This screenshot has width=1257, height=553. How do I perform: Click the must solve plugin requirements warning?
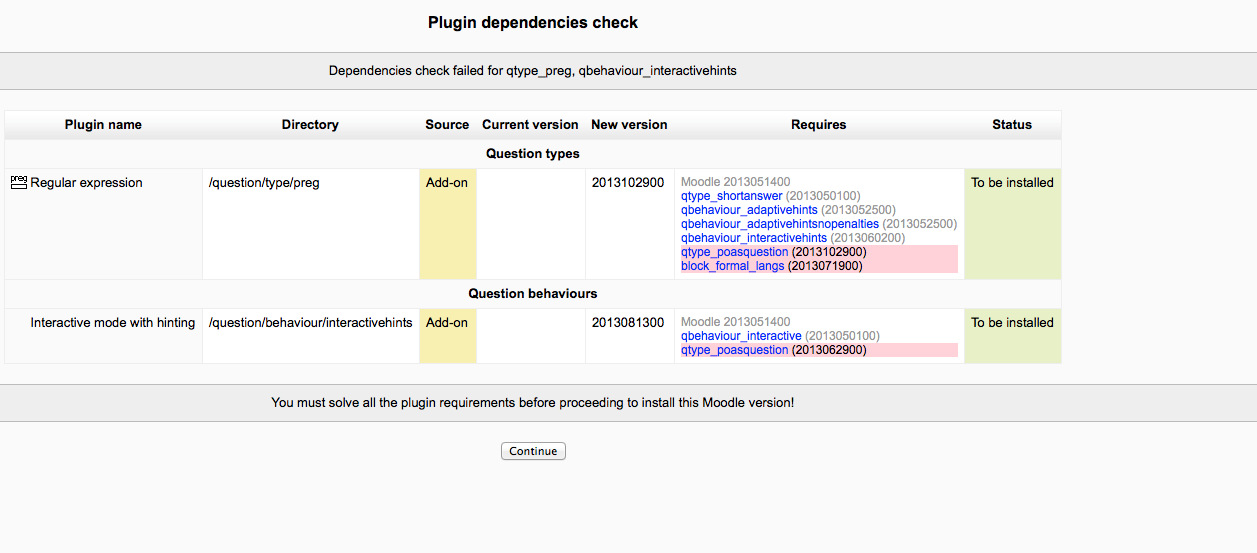tap(533, 402)
